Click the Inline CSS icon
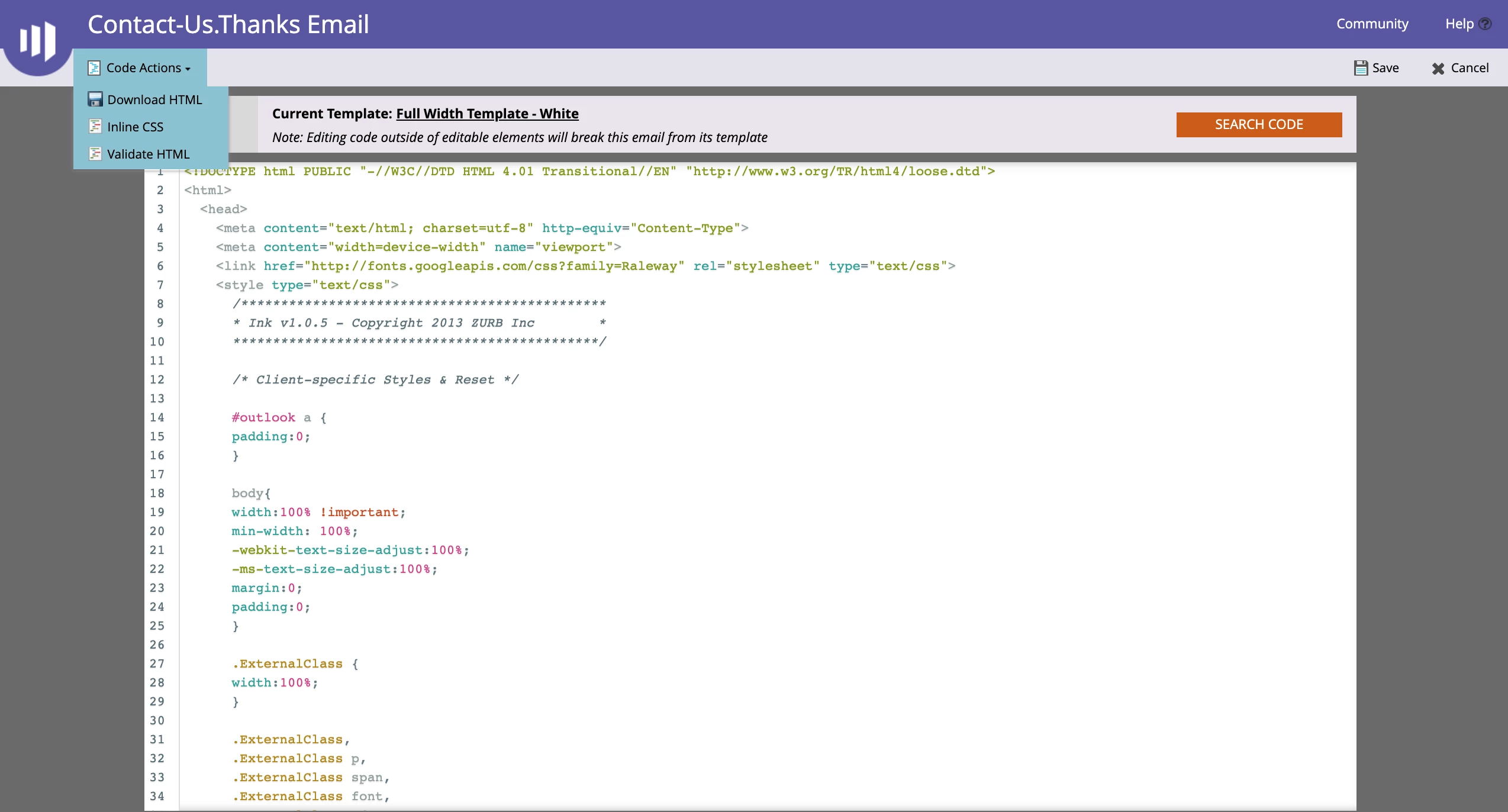 [x=95, y=127]
